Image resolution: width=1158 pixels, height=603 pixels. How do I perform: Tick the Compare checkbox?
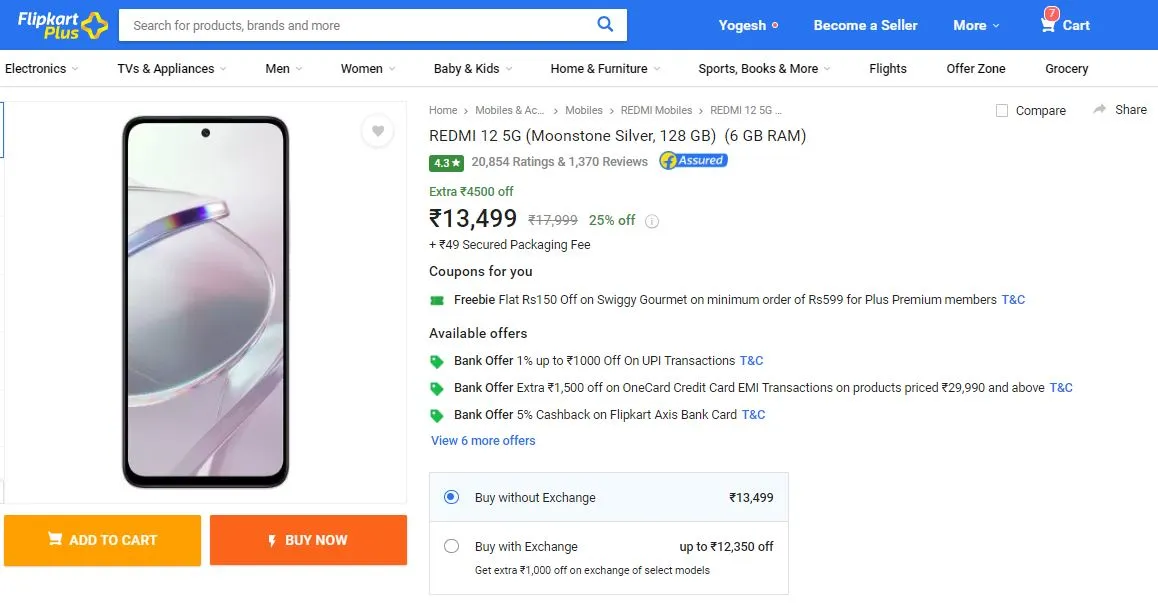[x=1001, y=111]
